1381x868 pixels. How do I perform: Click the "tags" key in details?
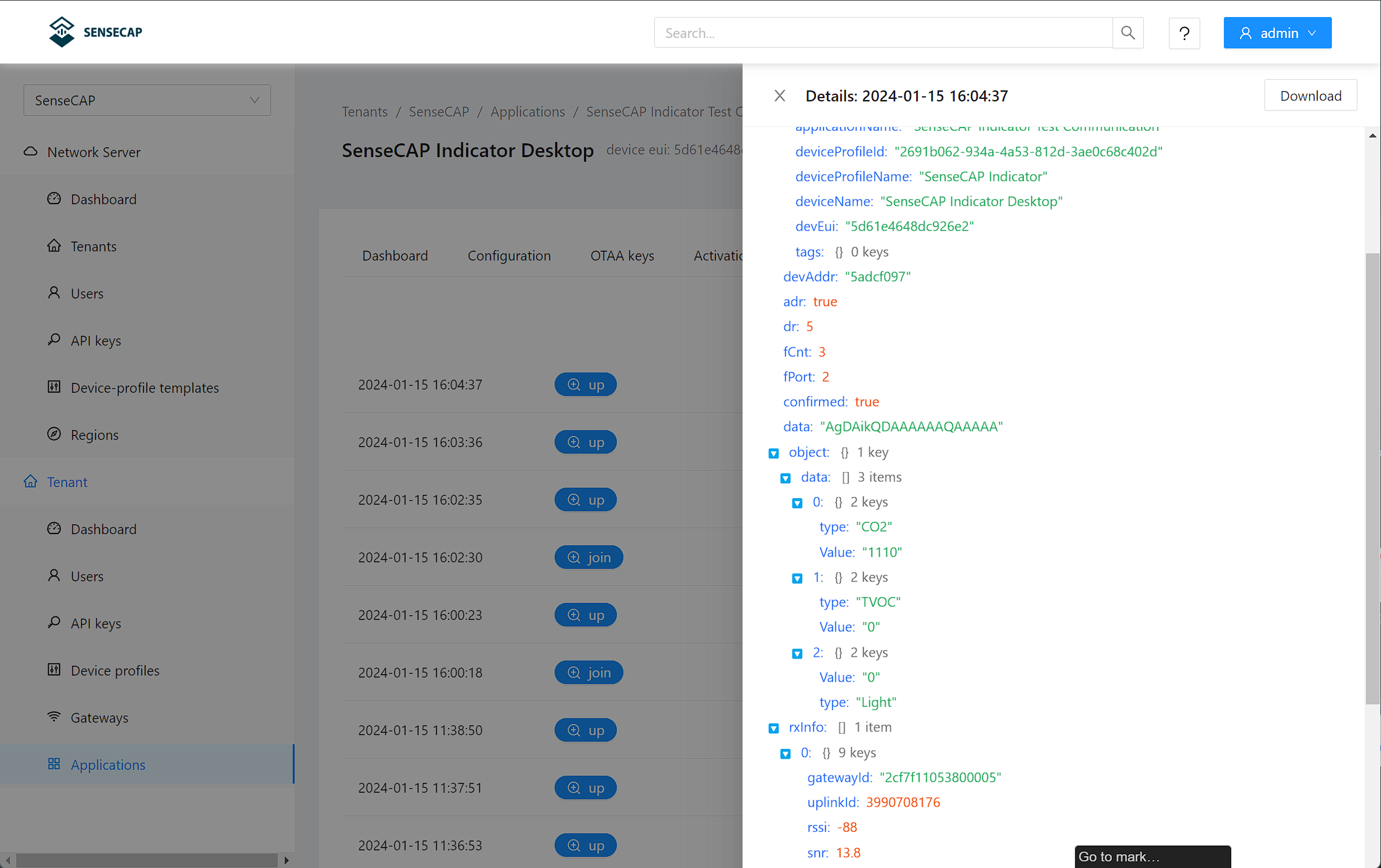coord(809,251)
